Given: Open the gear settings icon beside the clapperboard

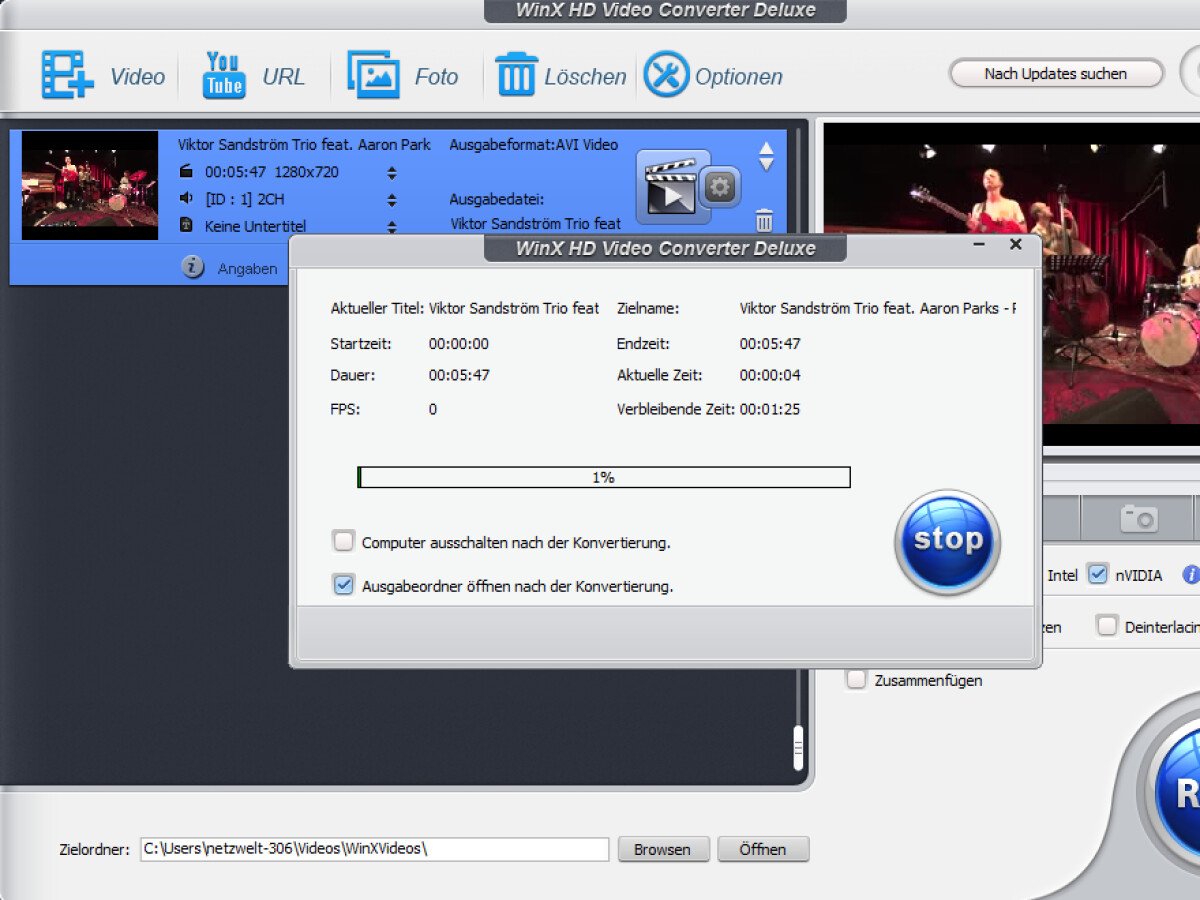Looking at the screenshot, I should click(x=720, y=187).
